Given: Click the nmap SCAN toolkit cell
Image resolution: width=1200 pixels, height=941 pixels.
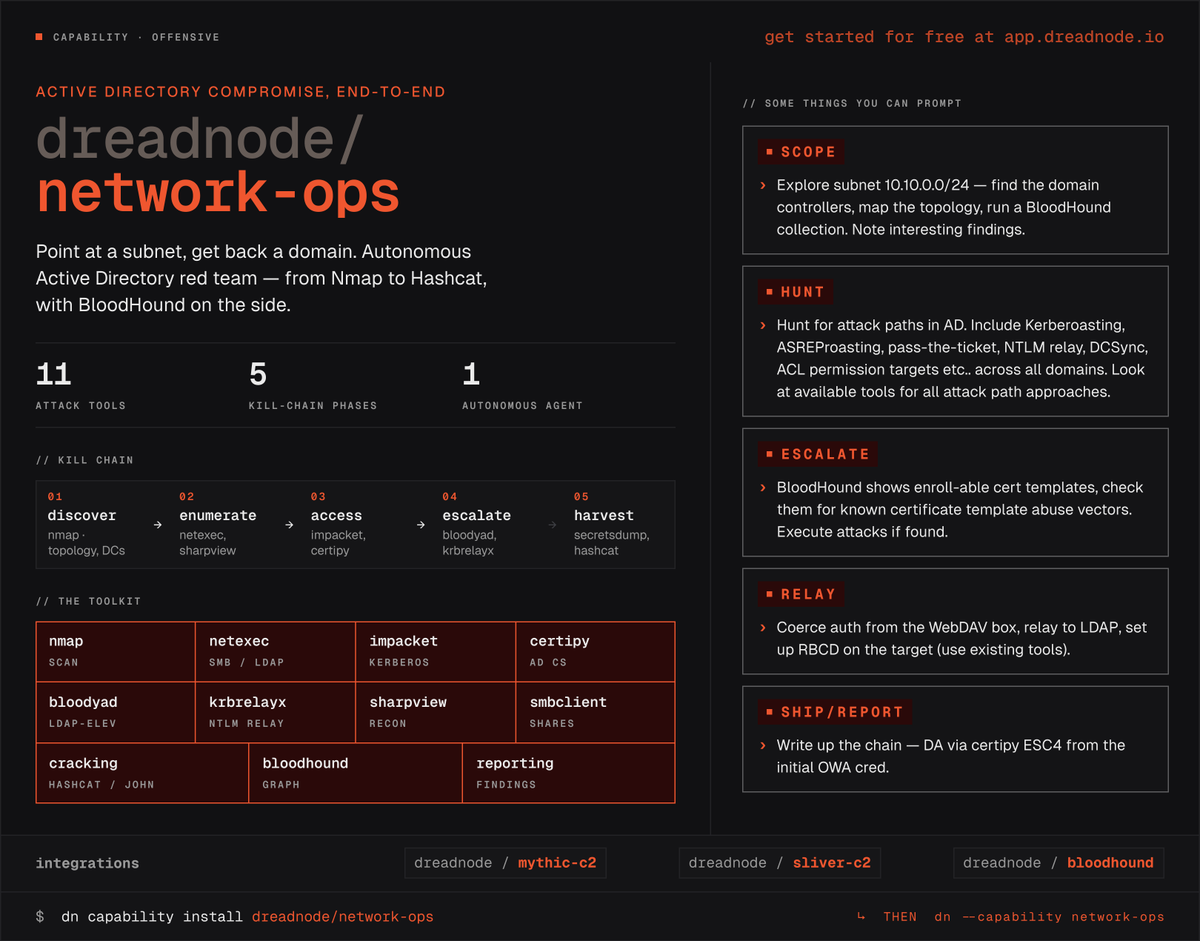Looking at the screenshot, I should pos(116,651).
